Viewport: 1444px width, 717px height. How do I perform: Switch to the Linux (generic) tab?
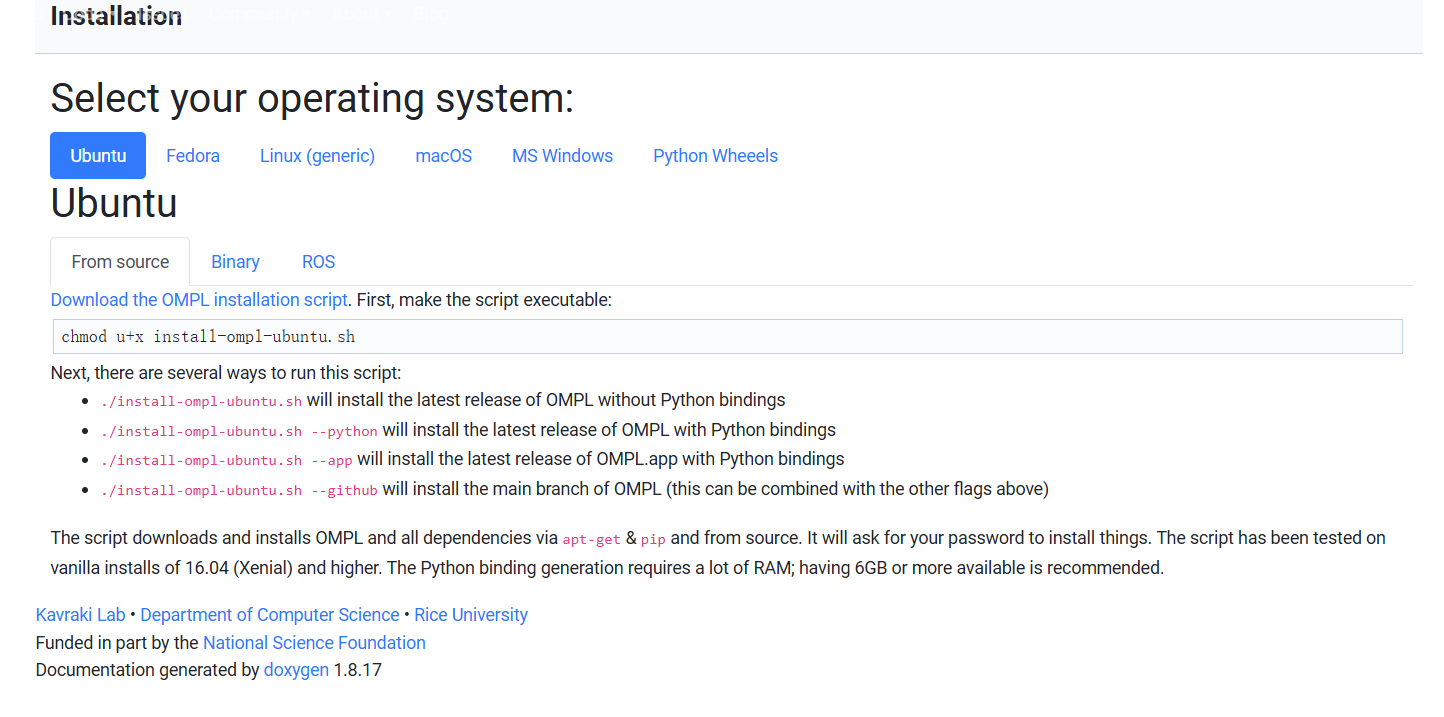point(317,155)
